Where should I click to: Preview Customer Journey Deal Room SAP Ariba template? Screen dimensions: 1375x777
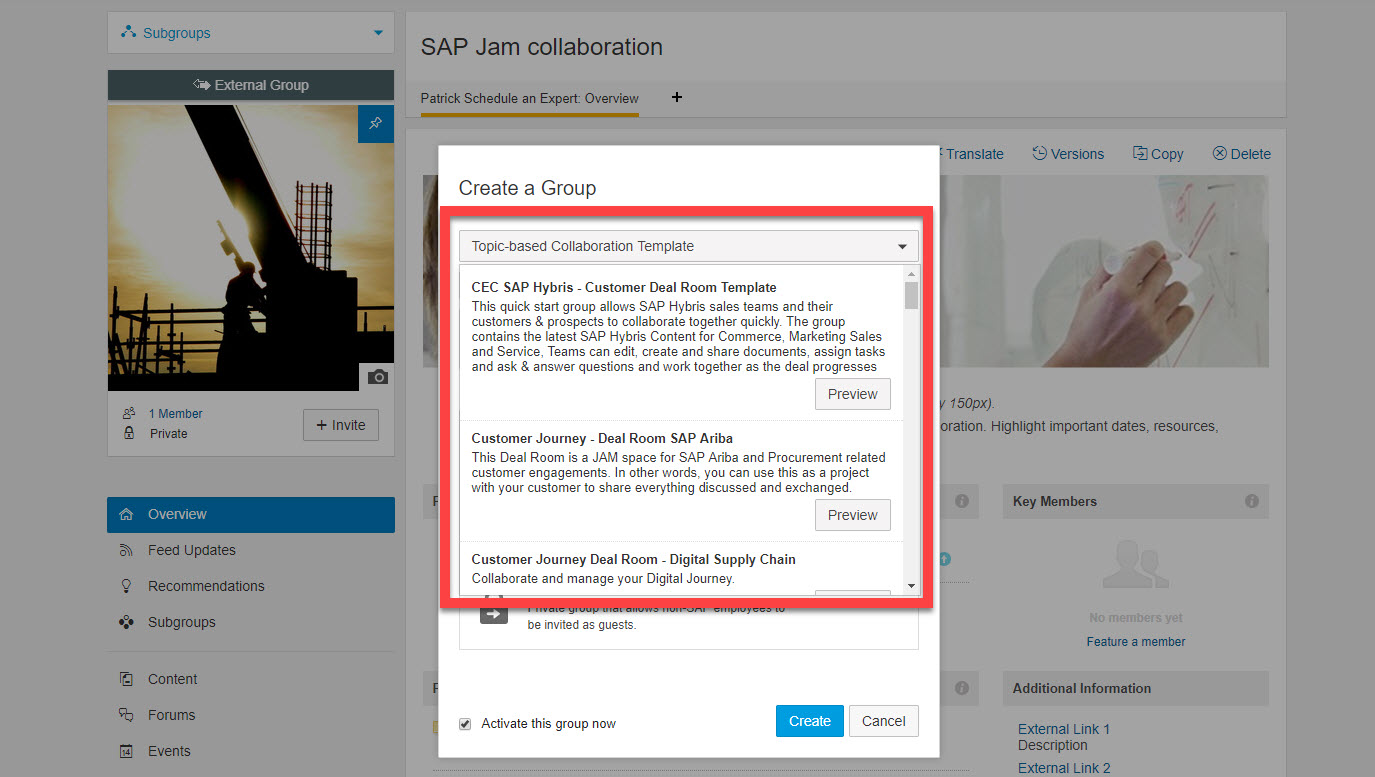(x=853, y=515)
